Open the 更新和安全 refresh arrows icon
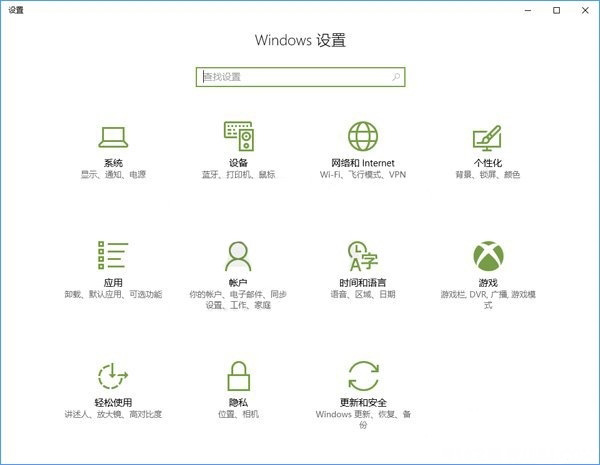The width and height of the screenshot is (600, 465). 363,375
